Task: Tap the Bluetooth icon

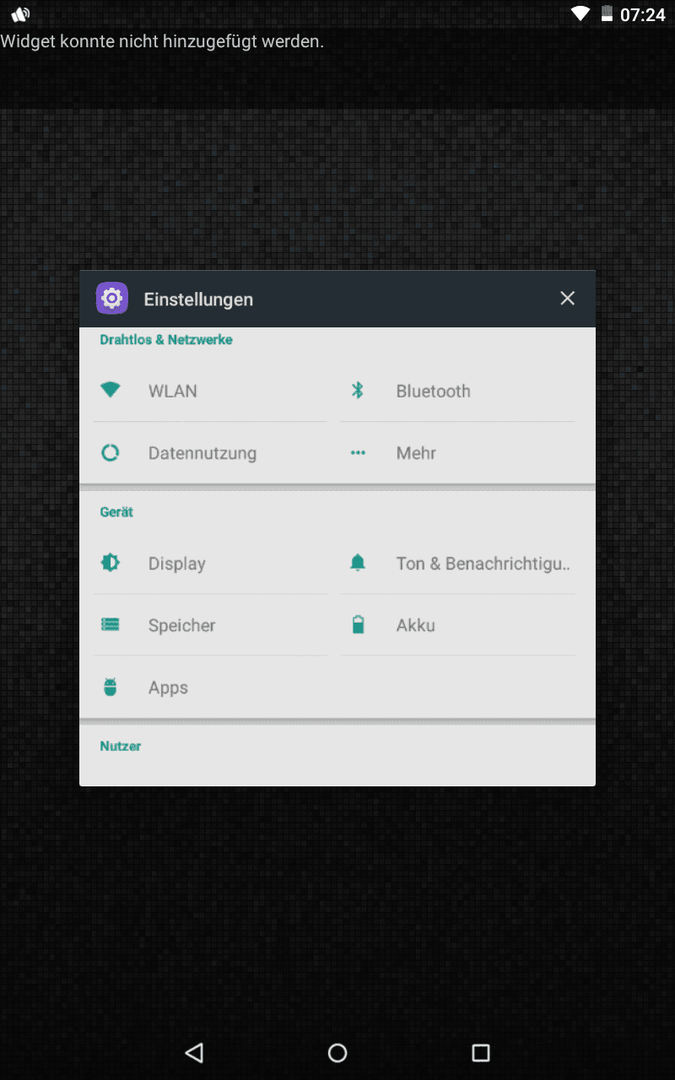Action: click(358, 391)
